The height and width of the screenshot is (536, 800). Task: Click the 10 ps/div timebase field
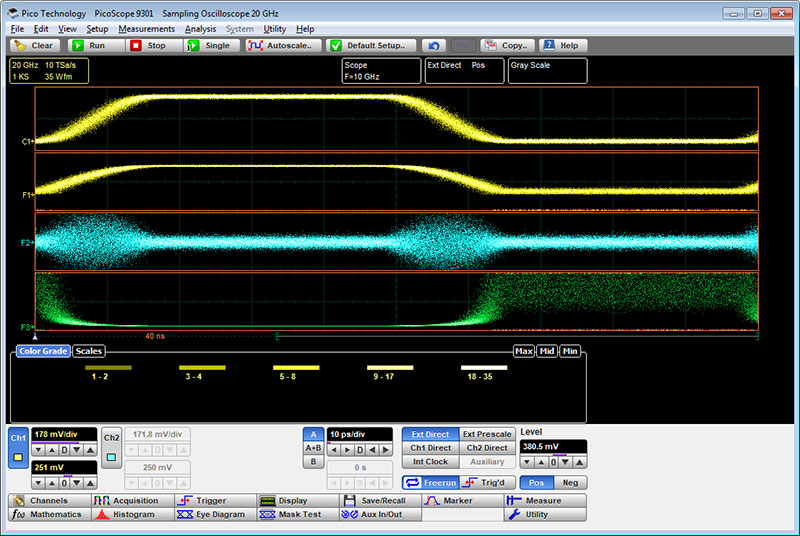click(x=362, y=435)
